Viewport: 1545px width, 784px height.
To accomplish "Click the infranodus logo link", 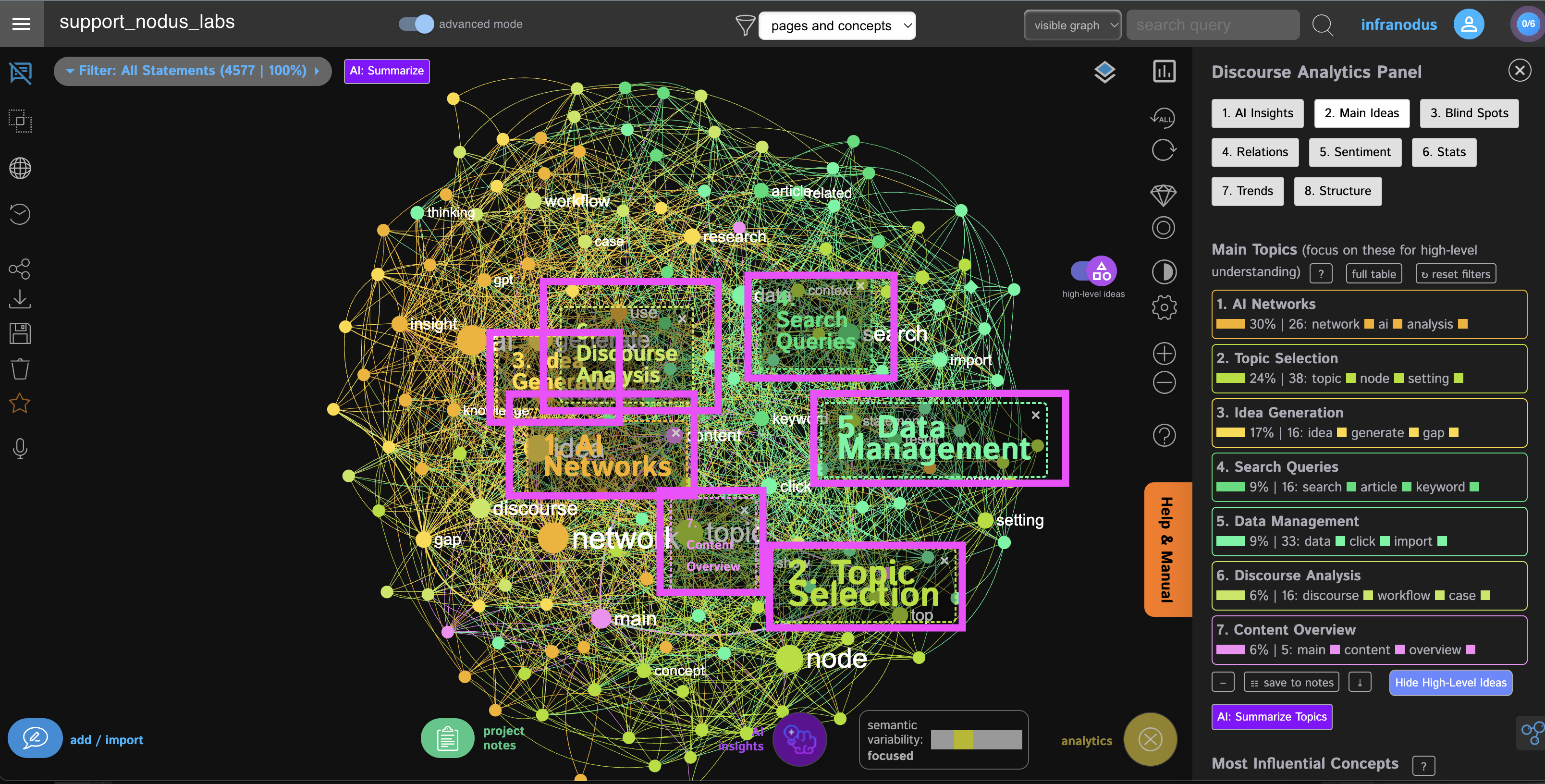I will 1398,24.
